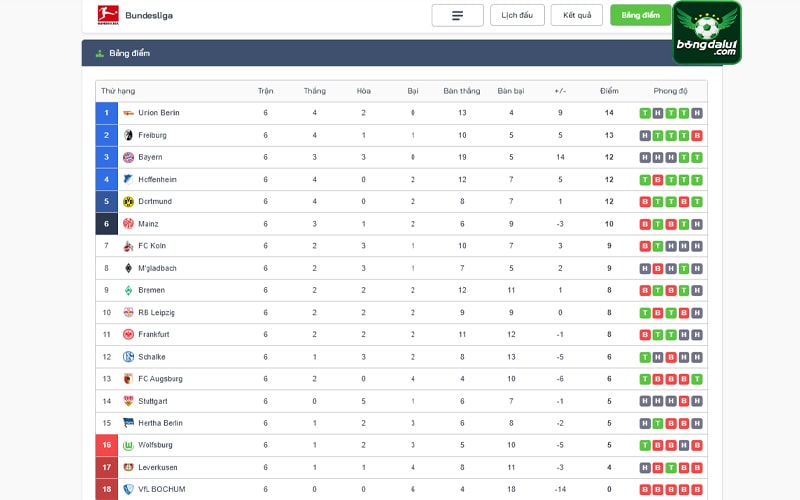
Task: Click the Hòa column header
Action: coord(364,91)
